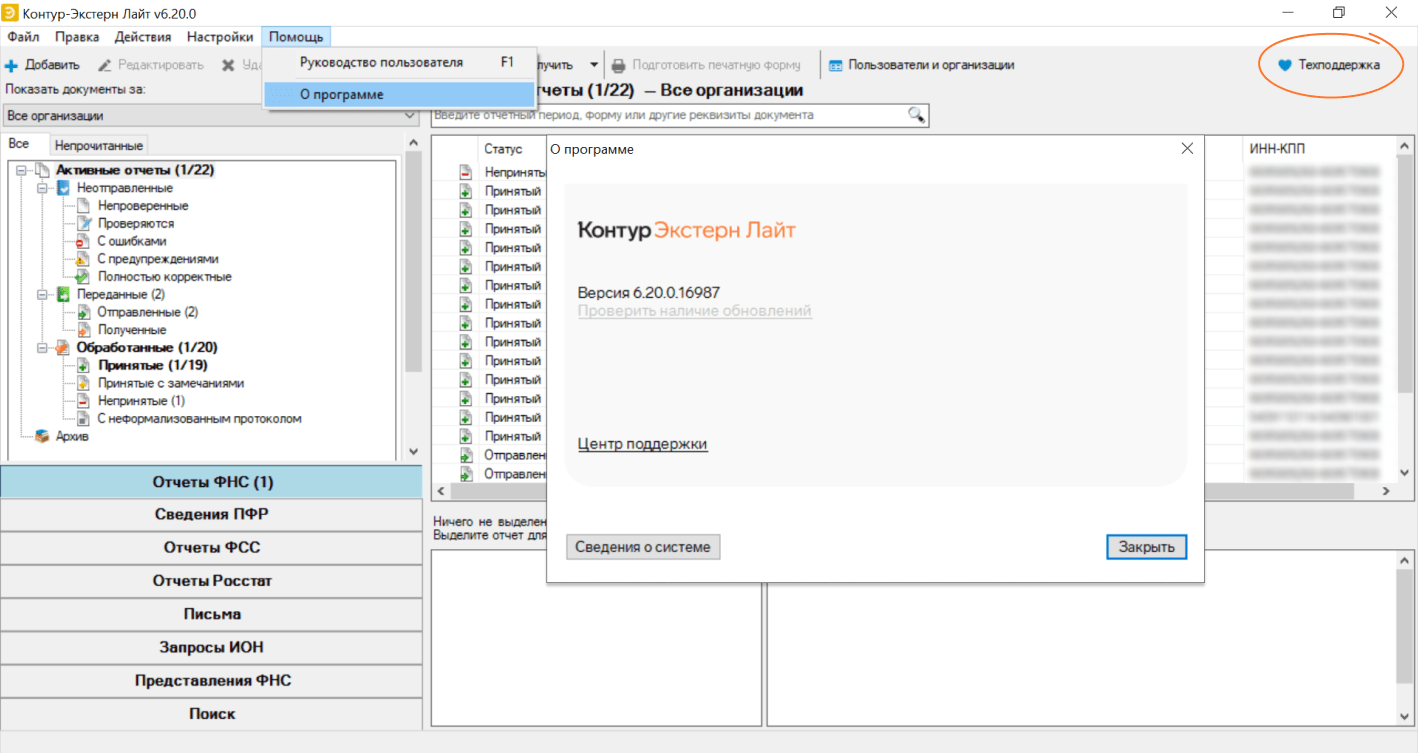Open the 'Все организации' dropdown
Viewport: 1418px width, 753px height.
(x=210, y=116)
